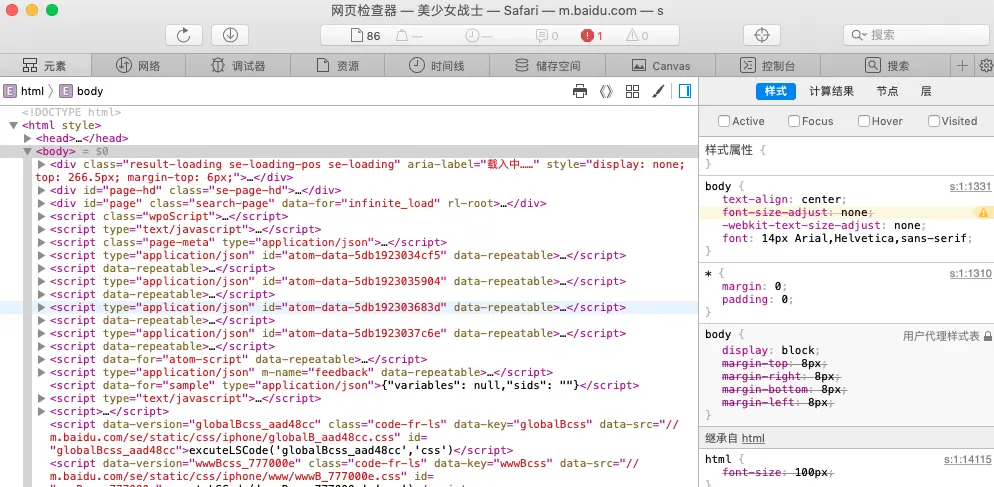Click the margin 0 property
994x487 pixels.
754,287
